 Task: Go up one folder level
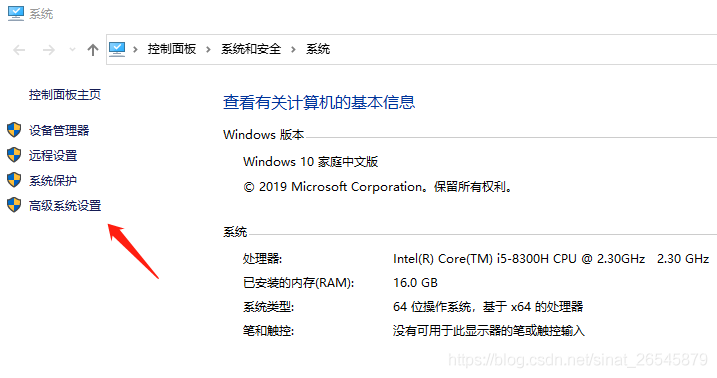93,49
